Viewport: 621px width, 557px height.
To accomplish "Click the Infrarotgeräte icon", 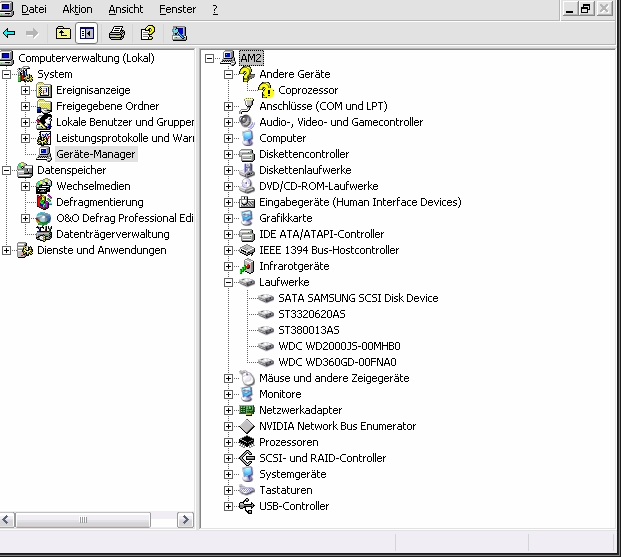I will [x=247, y=266].
